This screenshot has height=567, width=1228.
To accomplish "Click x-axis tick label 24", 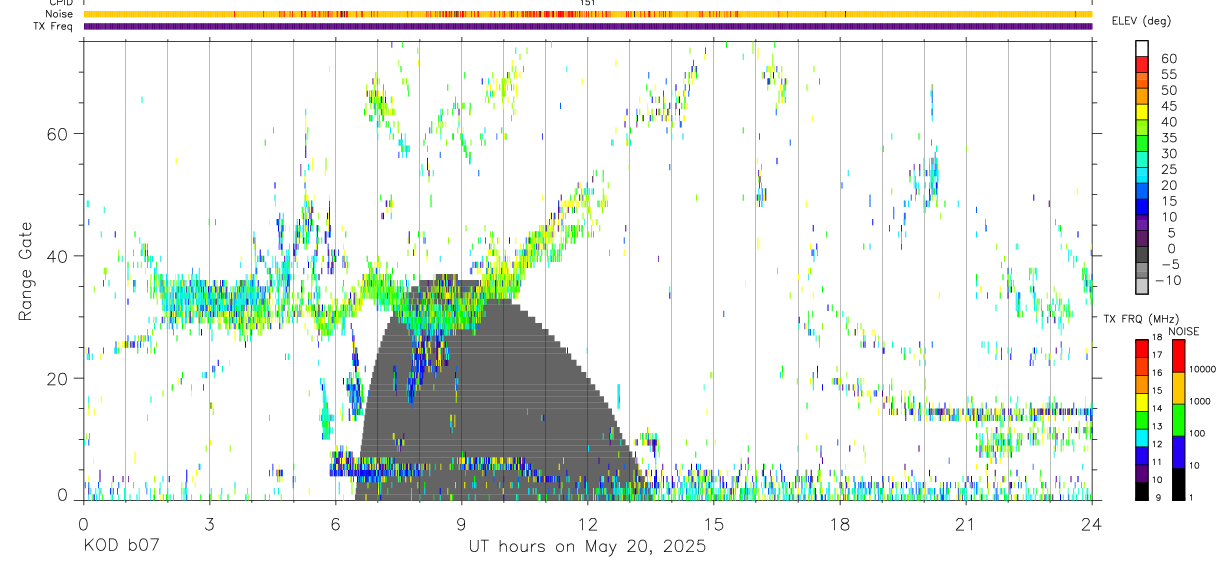I will [1091, 524].
